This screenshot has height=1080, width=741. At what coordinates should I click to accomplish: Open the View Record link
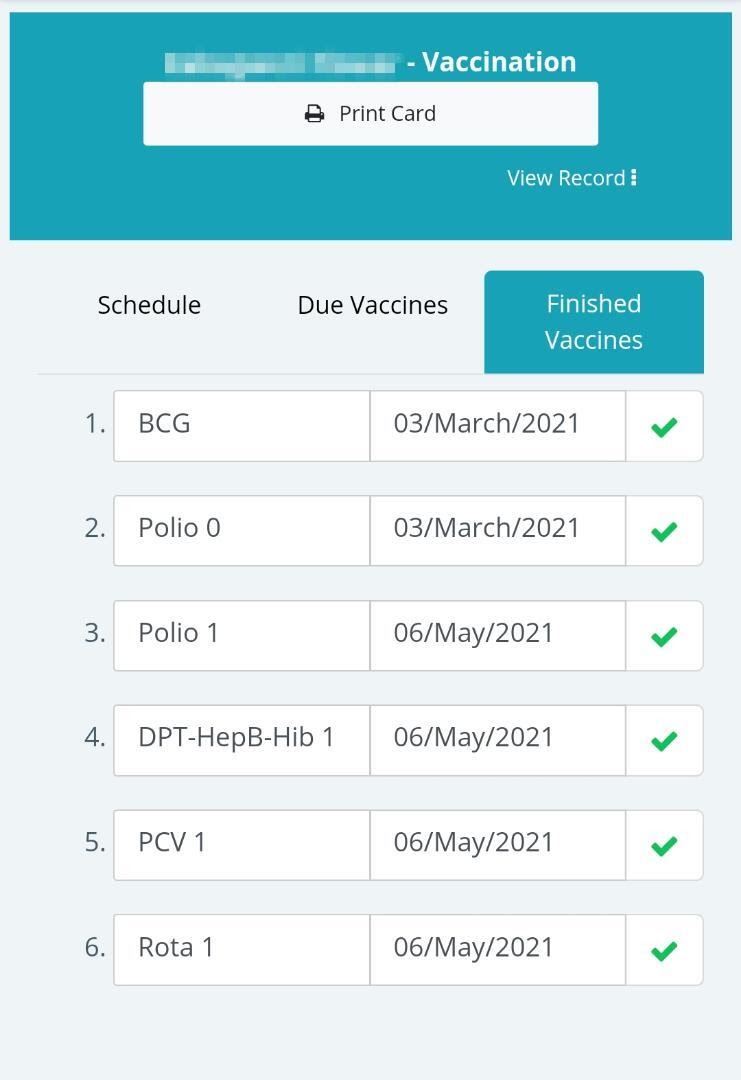(566, 178)
